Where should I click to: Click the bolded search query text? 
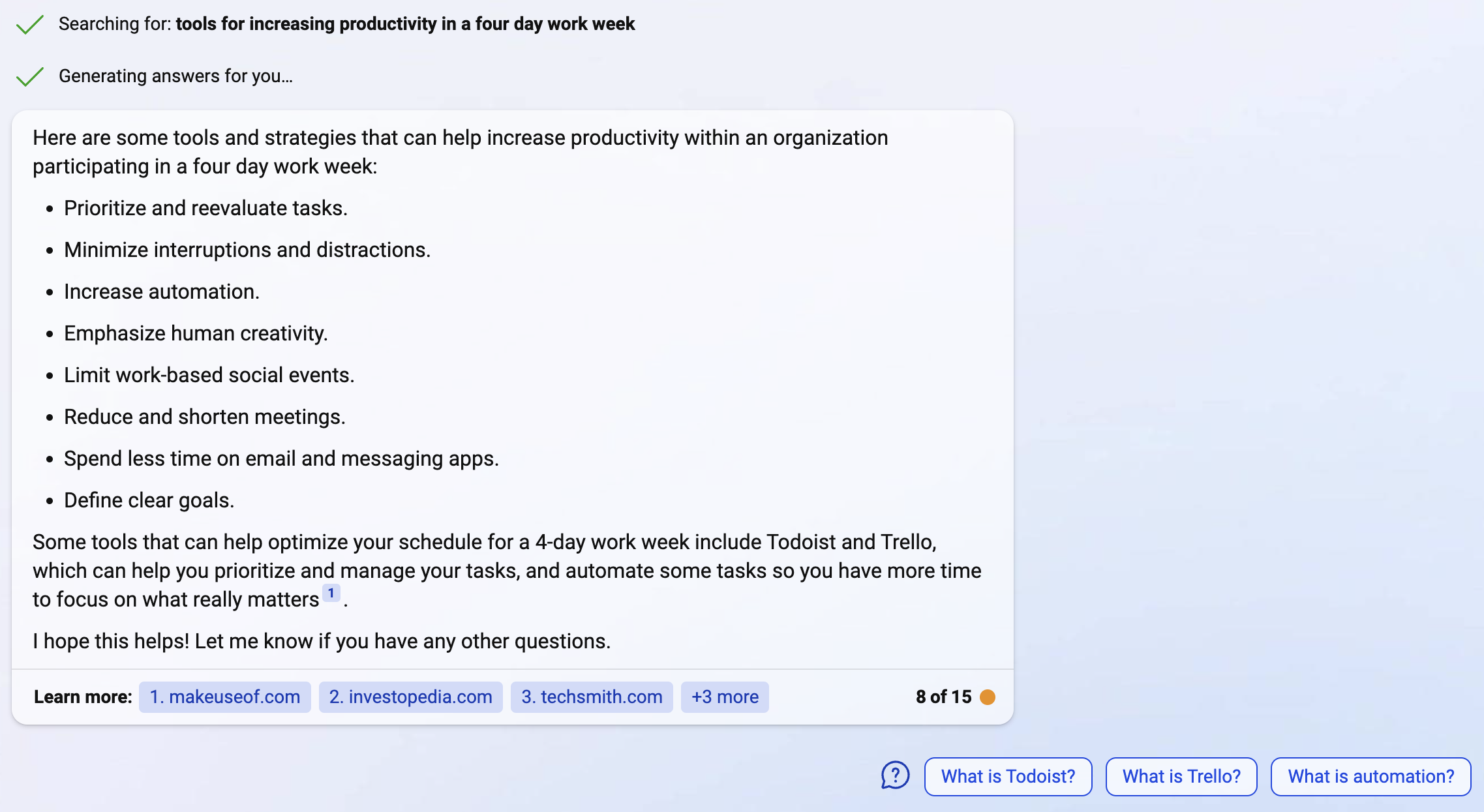point(404,23)
